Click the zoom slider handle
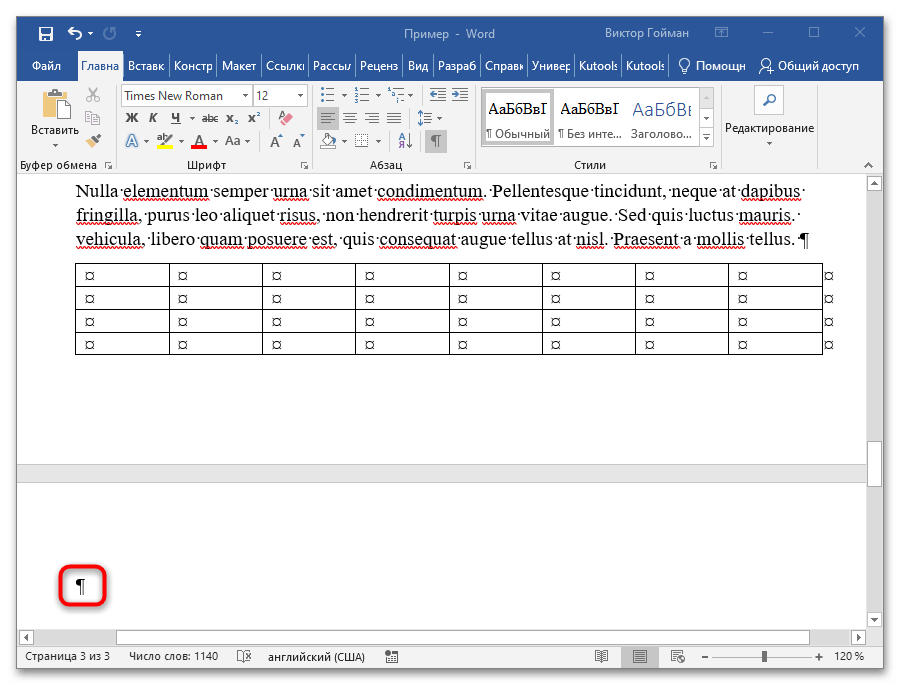This screenshot has height=685, width=900. [x=764, y=657]
